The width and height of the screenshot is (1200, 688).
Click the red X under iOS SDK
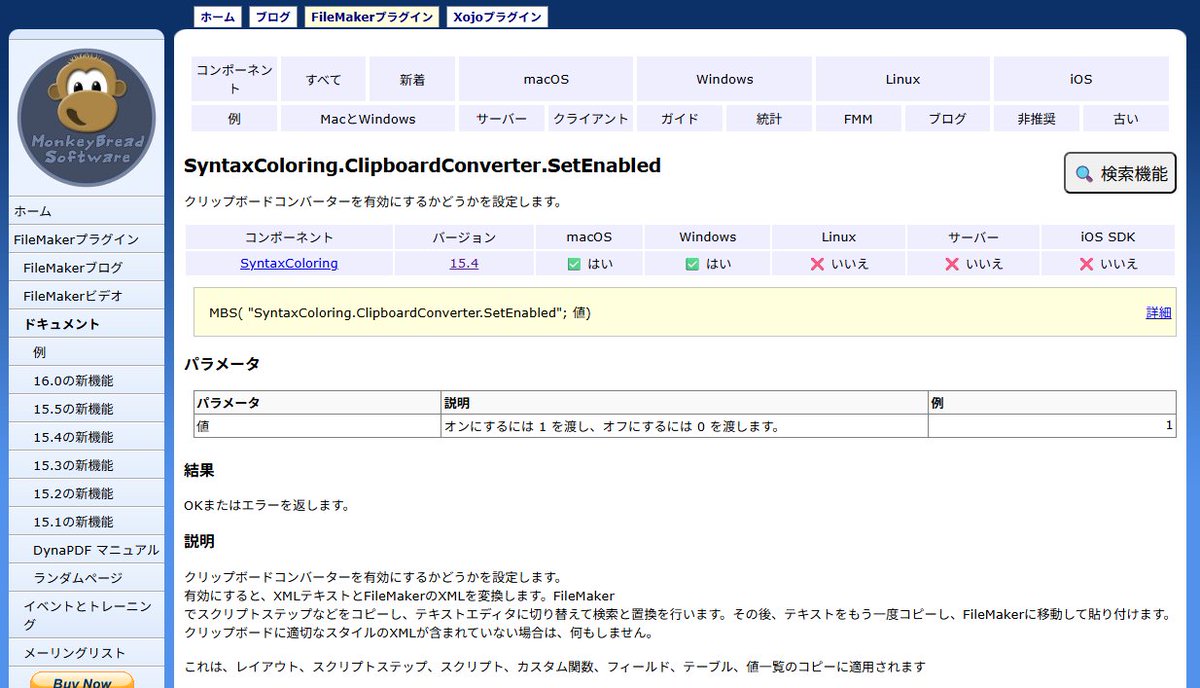tap(1086, 264)
